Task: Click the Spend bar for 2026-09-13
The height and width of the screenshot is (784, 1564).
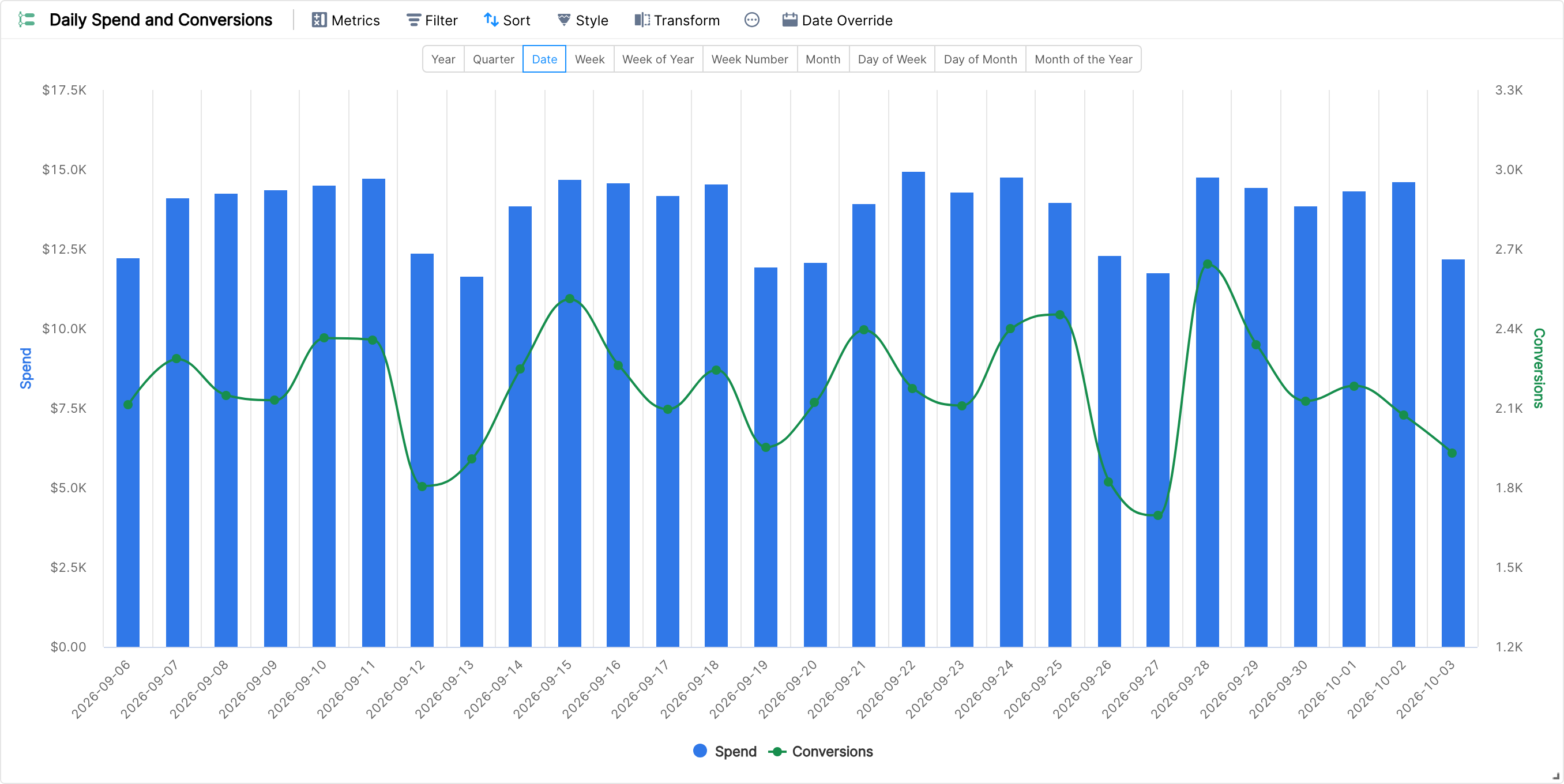Action: click(472, 462)
